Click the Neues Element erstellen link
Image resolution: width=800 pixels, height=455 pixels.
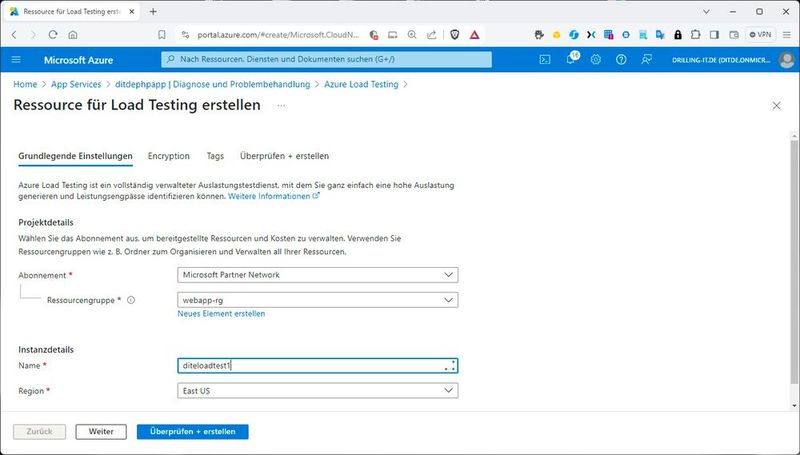221,314
